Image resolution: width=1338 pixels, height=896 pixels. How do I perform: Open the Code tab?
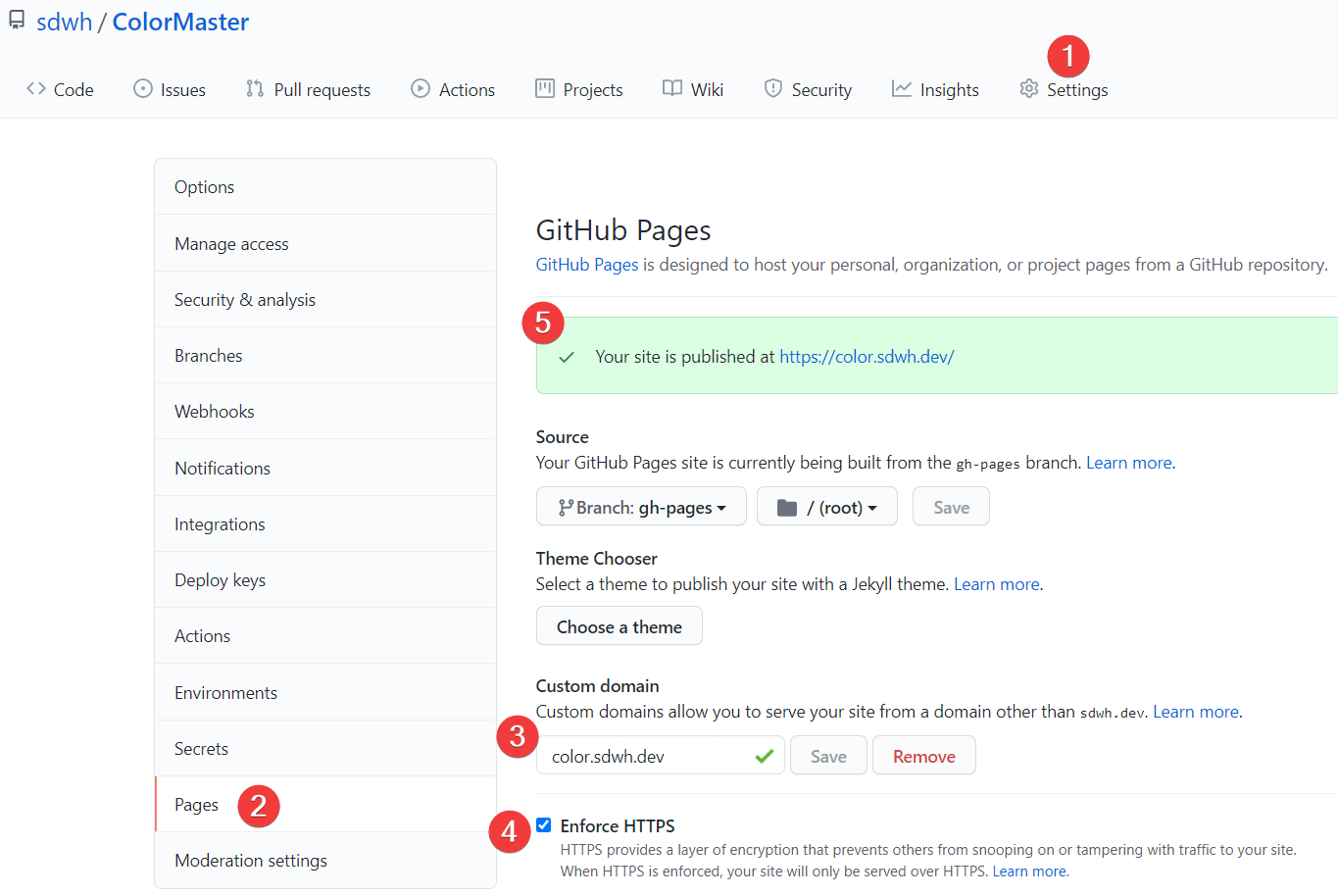(60, 89)
